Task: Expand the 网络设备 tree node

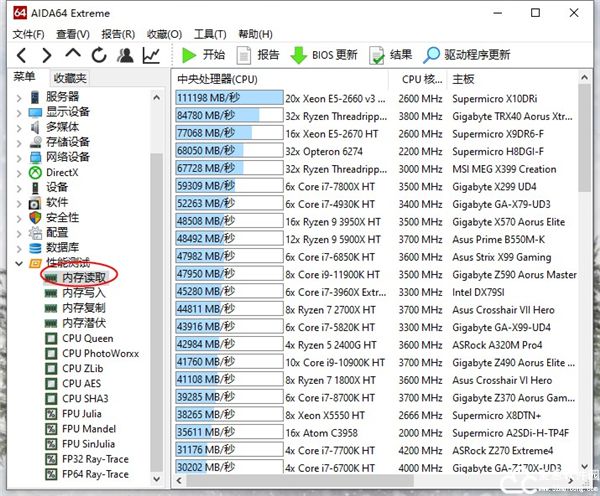Action: coord(19,158)
